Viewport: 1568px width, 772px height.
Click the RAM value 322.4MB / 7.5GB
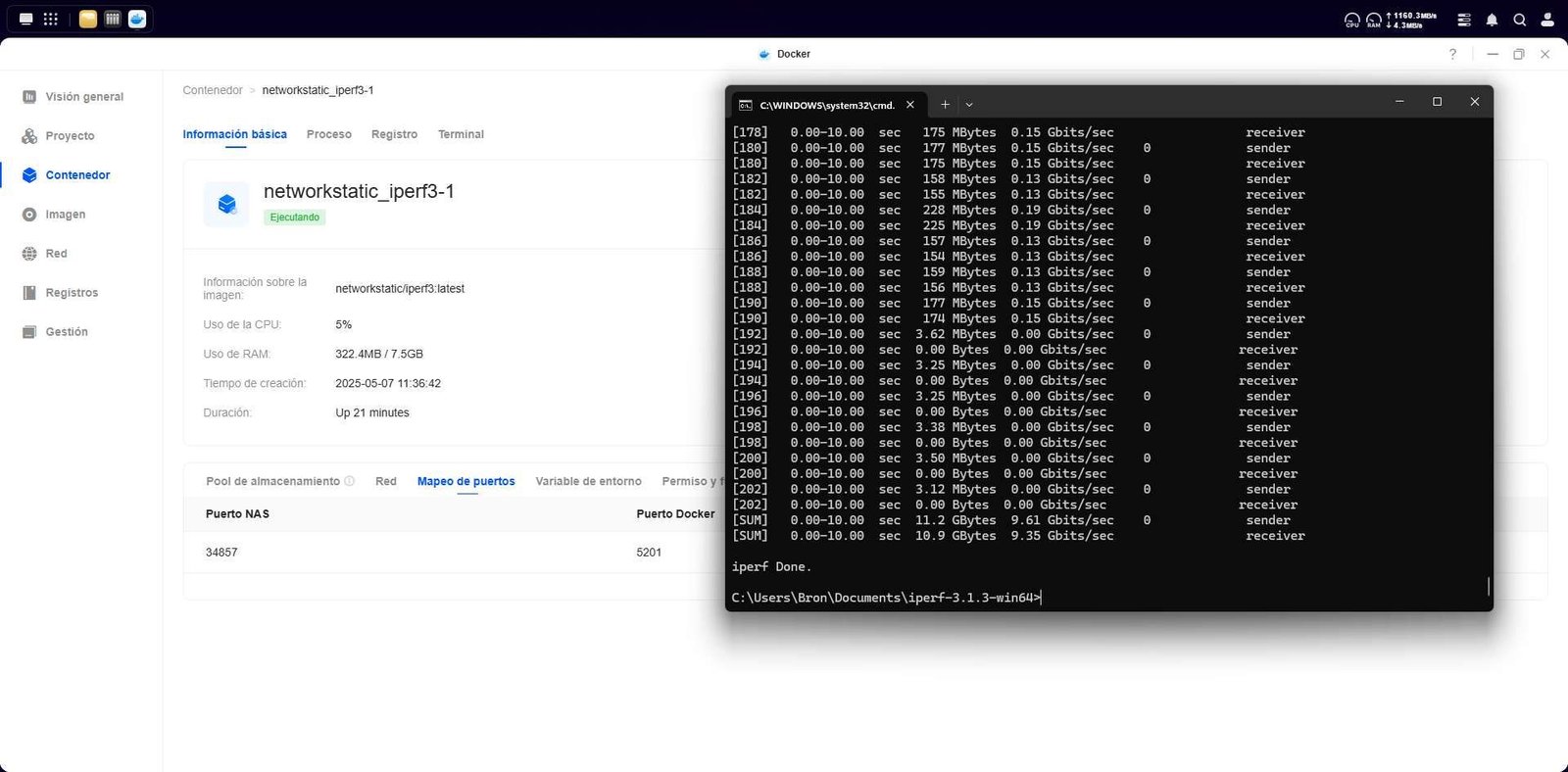(x=379, y=354)
